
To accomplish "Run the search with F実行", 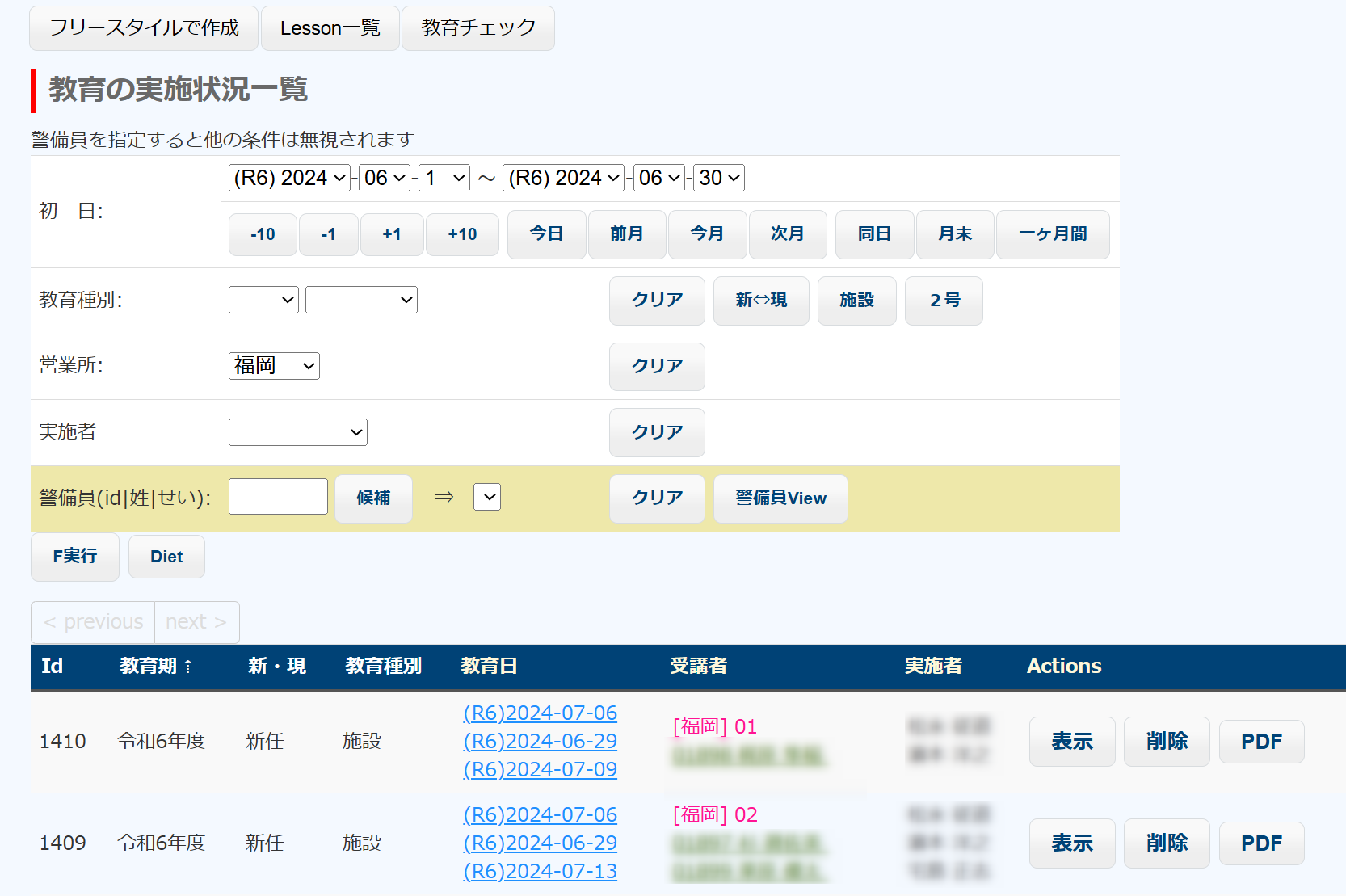I will [75, 557].
